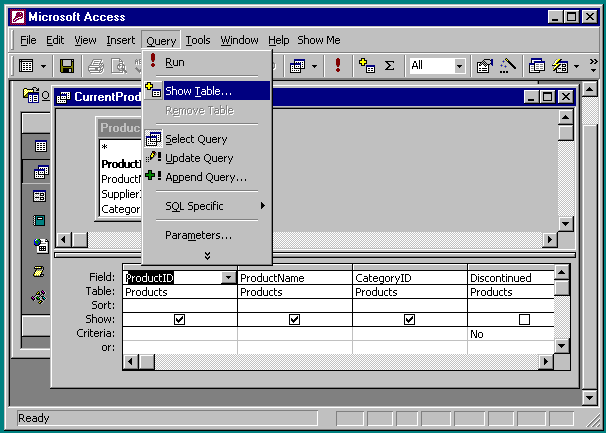Image resolution: width=606 pixels, height=433 pixels.
Task: Choose Select Query in the Query menu
Action: click(x=207, y=139)
